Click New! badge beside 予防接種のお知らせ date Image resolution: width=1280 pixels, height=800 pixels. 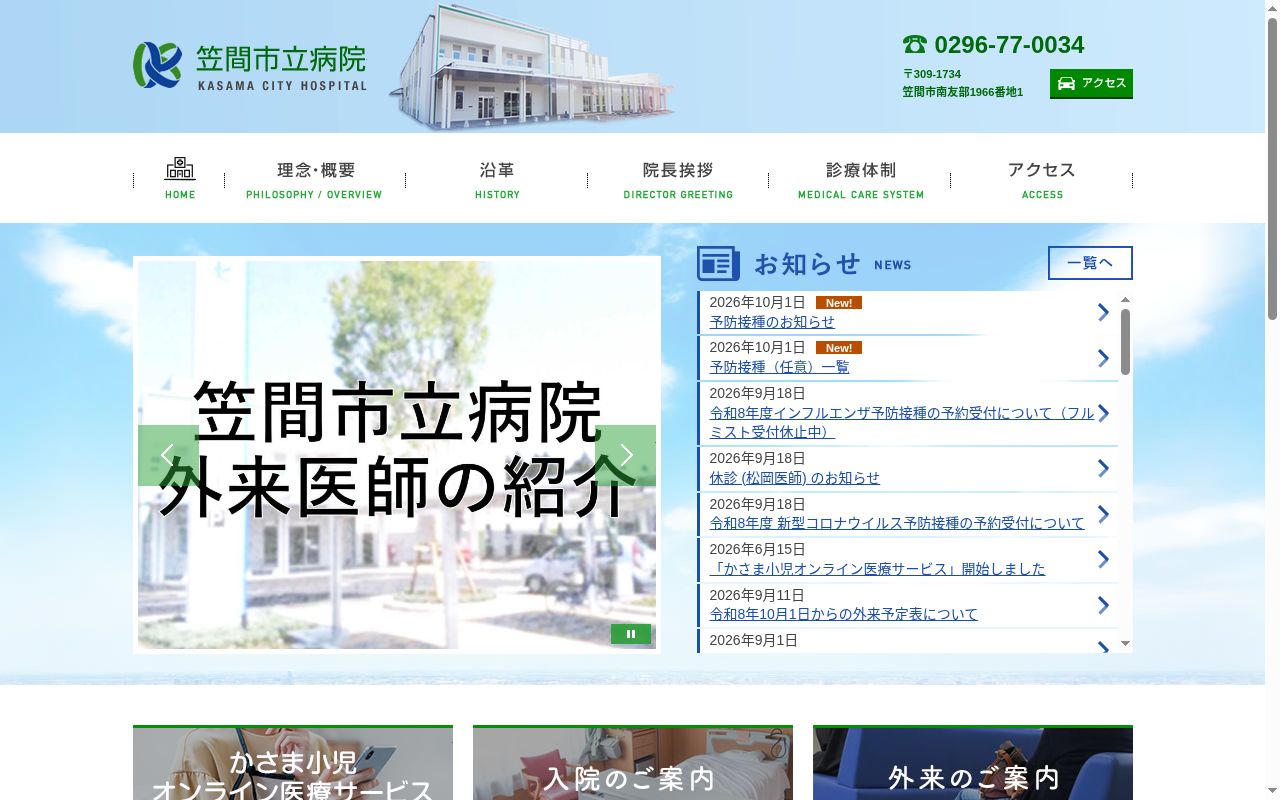coord(839,303)
